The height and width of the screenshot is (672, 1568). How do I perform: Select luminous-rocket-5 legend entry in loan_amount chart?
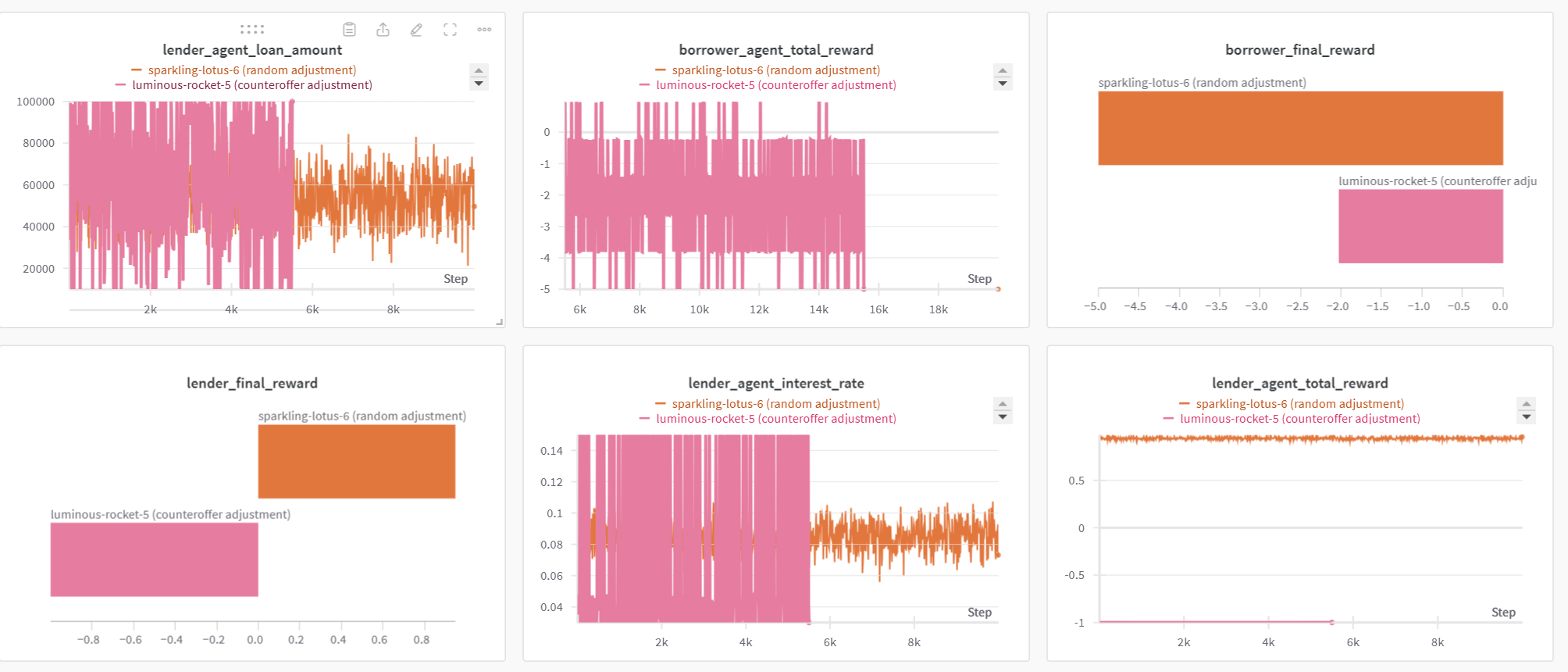coord(244,85)
